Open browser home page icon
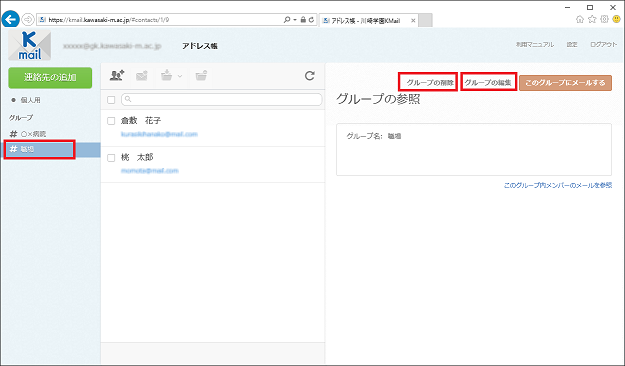This screenshot has height=366, width=625. click(x=580, y=19)
